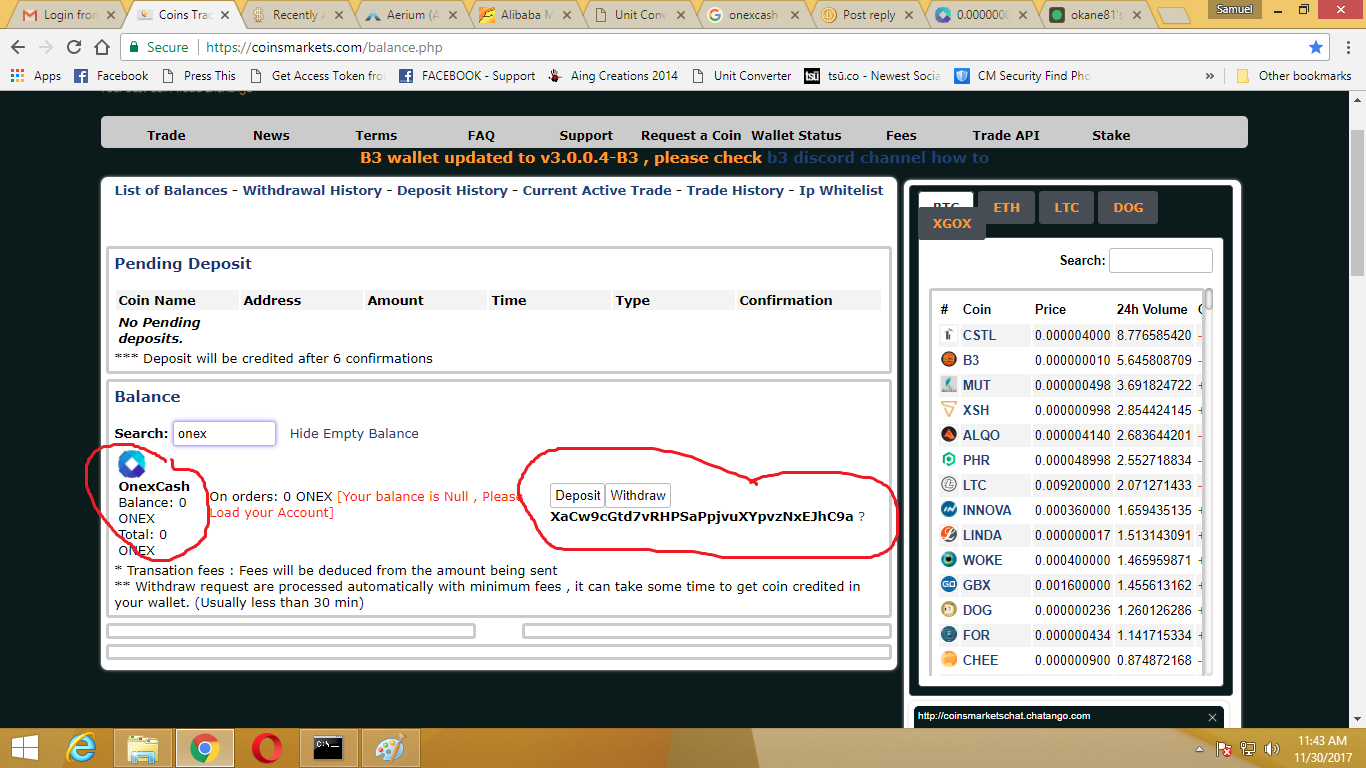This screenshot has width=1366, height=768.
Task: Click the Withdraw button for OnexCash
Action: 638,495
